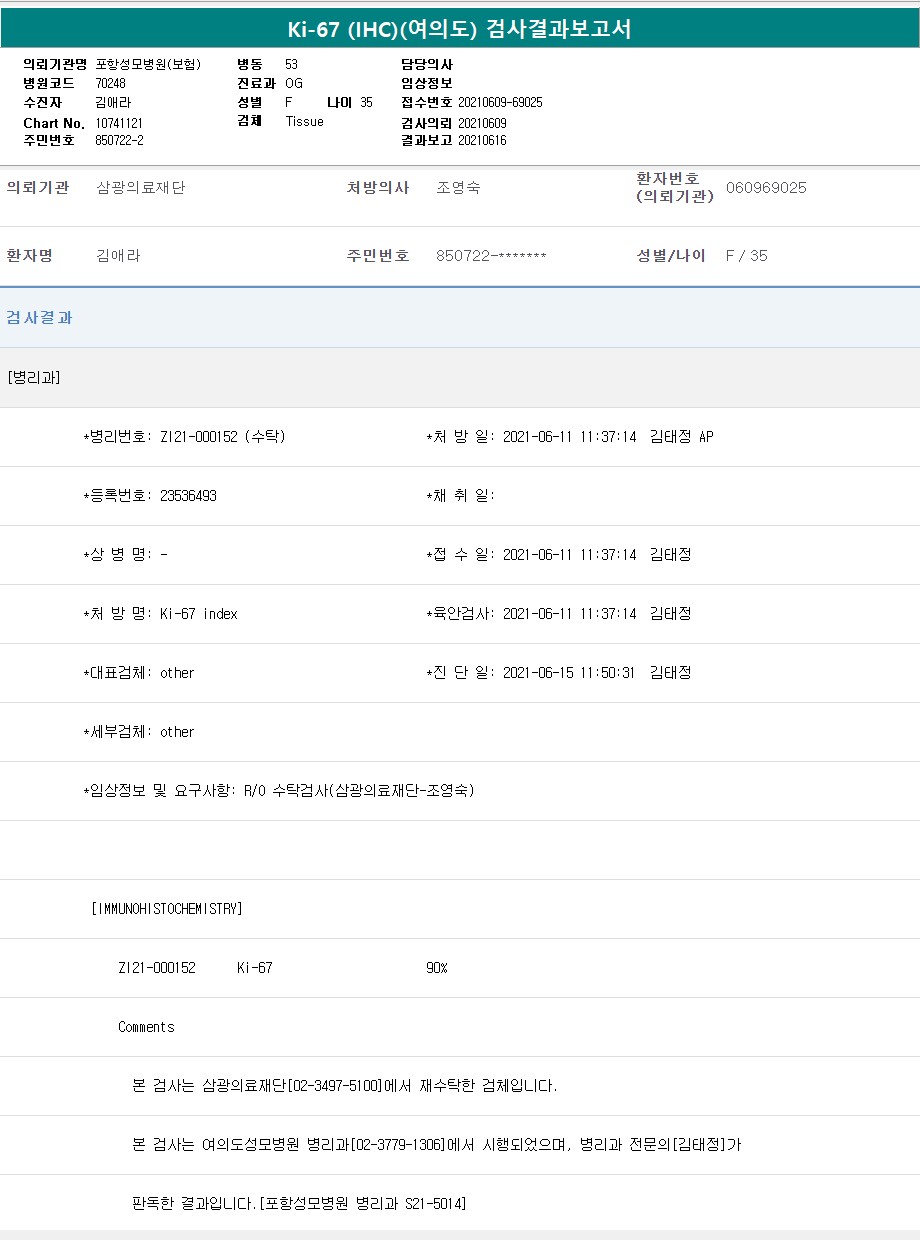Click the 검사결과 section header
The width and height of the screenshot is (920, 1240).
click(x=40, y=318)
